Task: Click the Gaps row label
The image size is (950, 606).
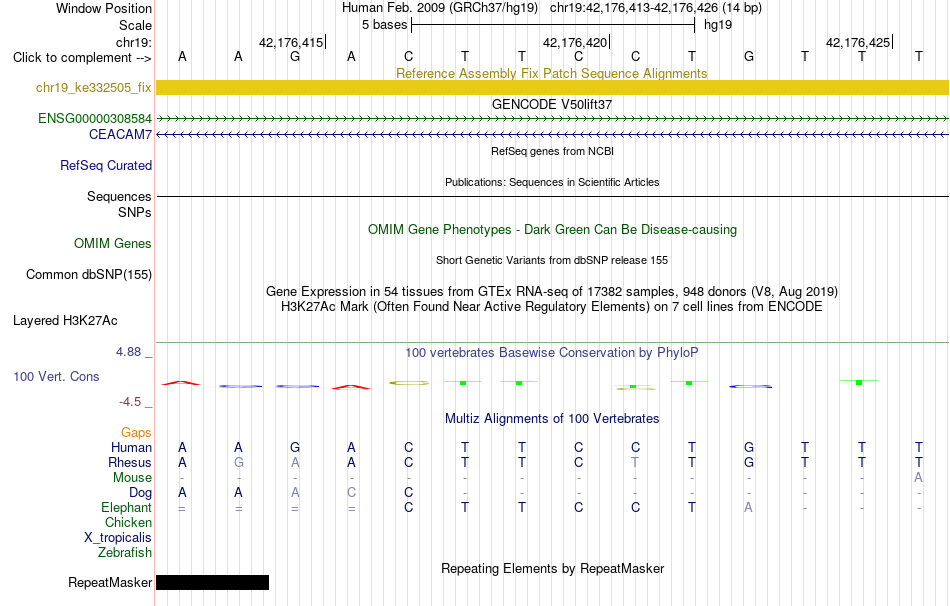Action: 136,433
